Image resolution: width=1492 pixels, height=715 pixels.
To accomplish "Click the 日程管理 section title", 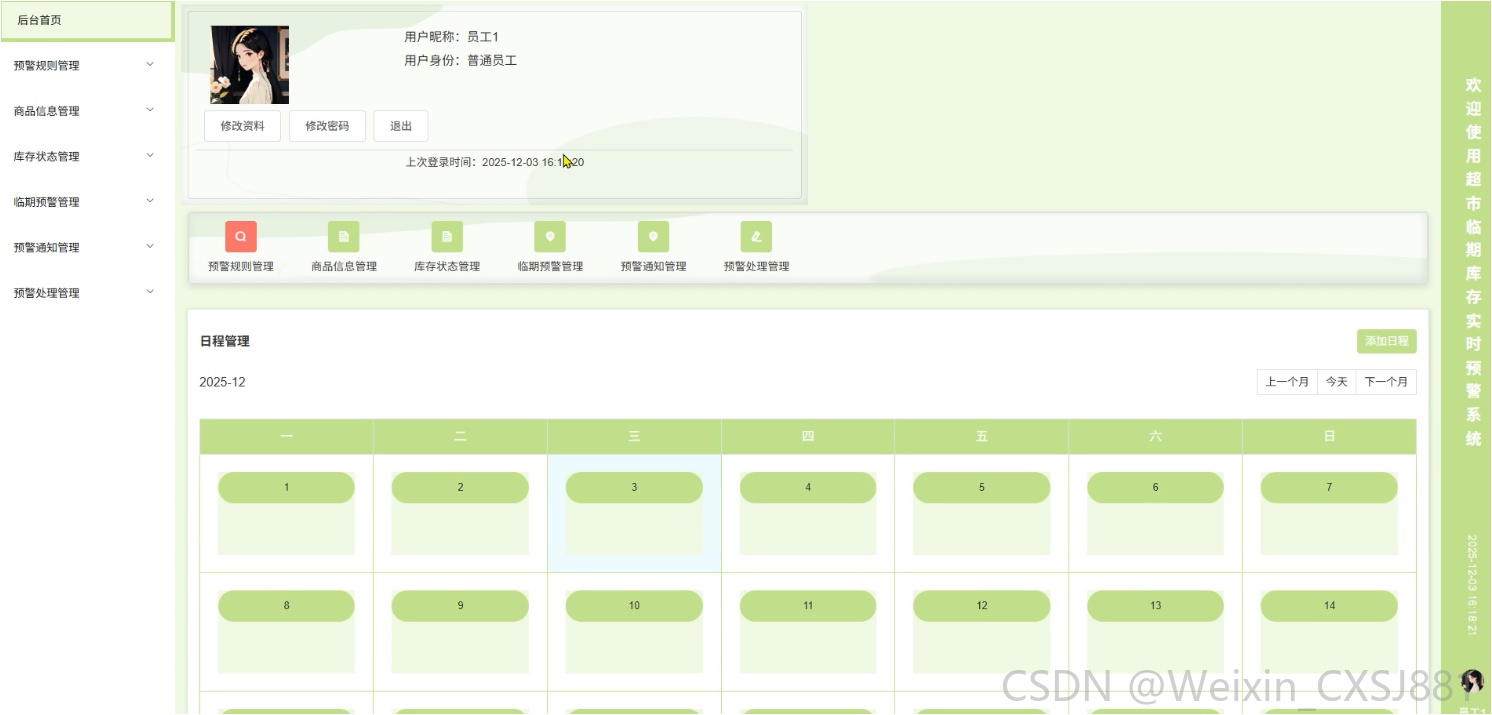I will pyautogui.click(x=225, y=341).
